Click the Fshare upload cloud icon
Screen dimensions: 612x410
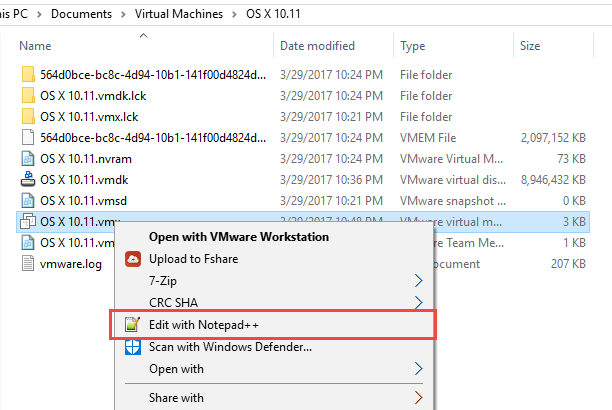pos(132,259)
